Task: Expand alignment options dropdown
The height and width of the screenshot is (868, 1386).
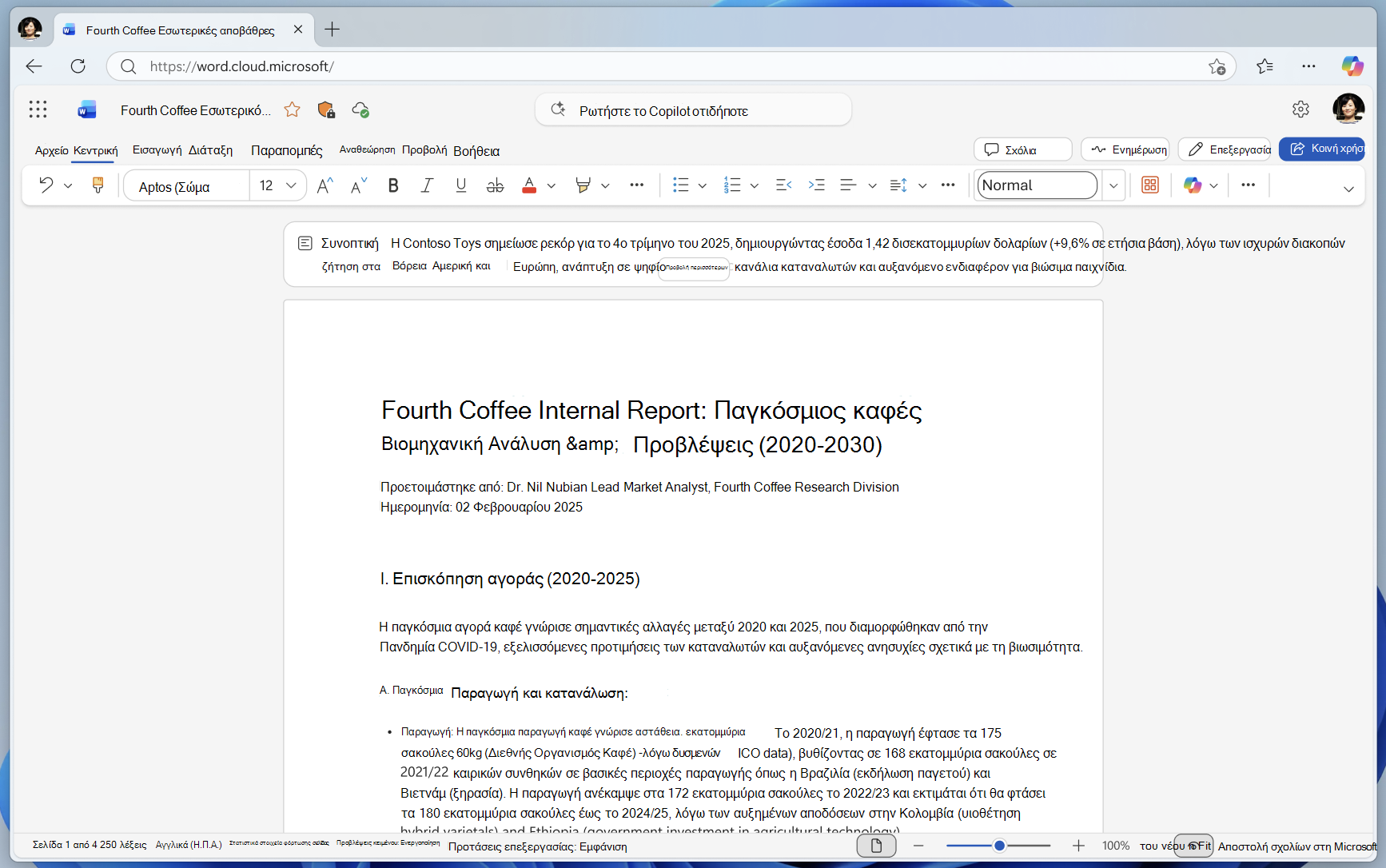Action: point(873,185)
